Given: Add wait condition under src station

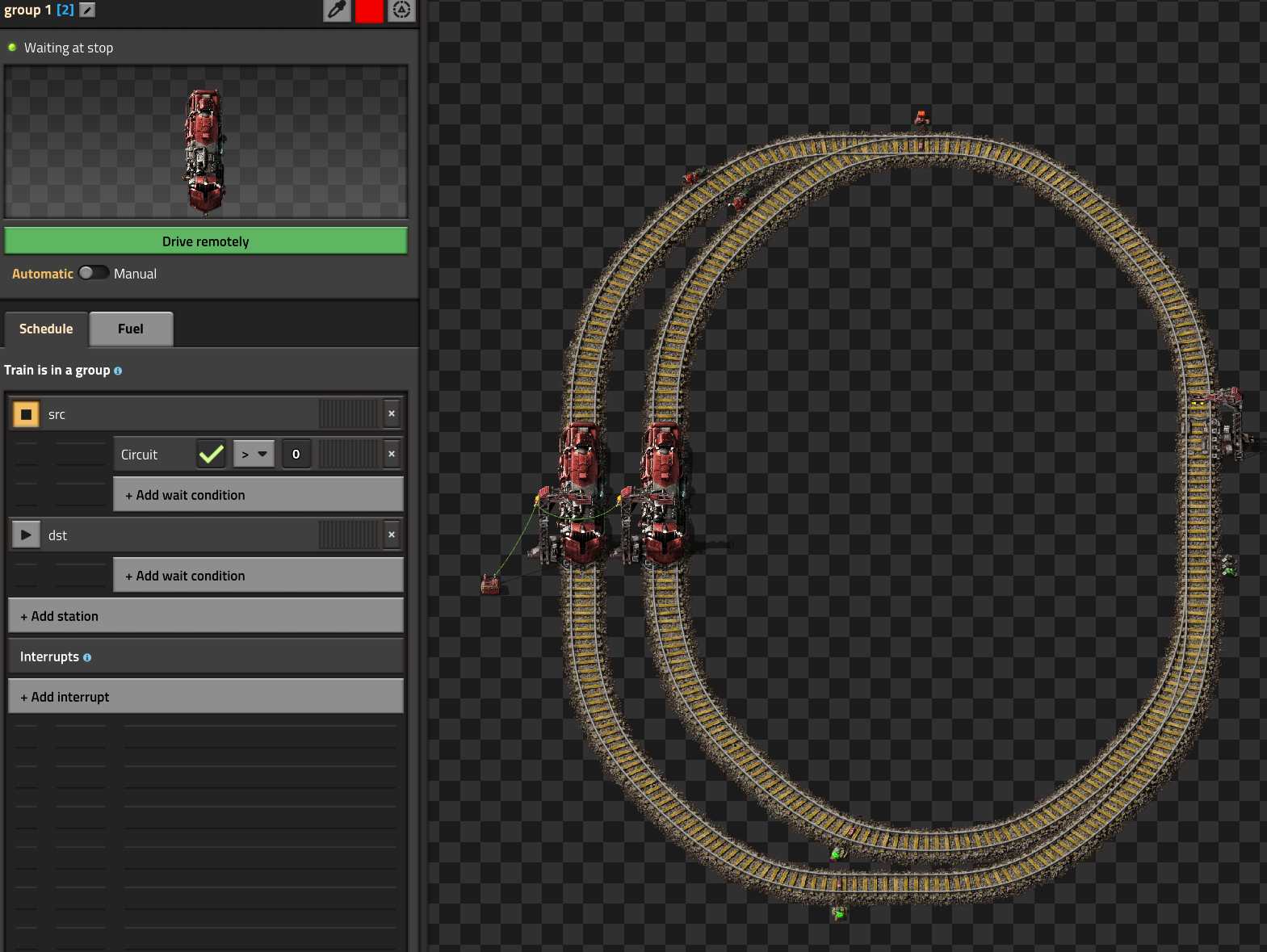Looking at the screenshot, I should (258, 495).
